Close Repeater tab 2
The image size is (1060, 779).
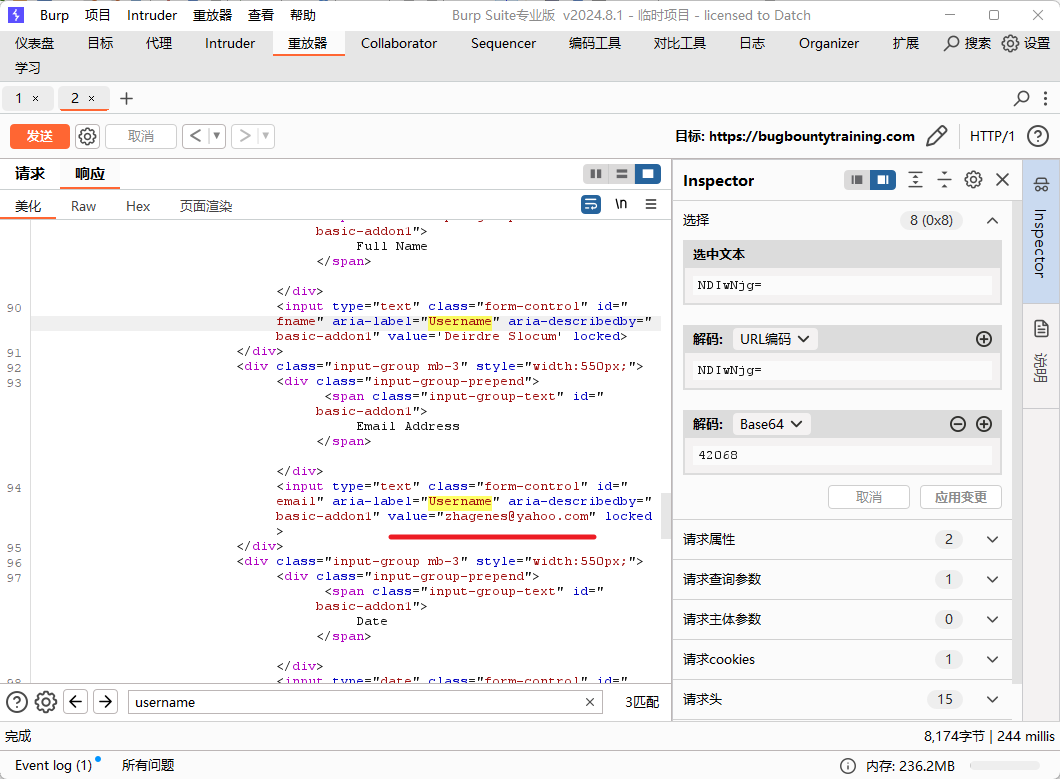(91, 99)
